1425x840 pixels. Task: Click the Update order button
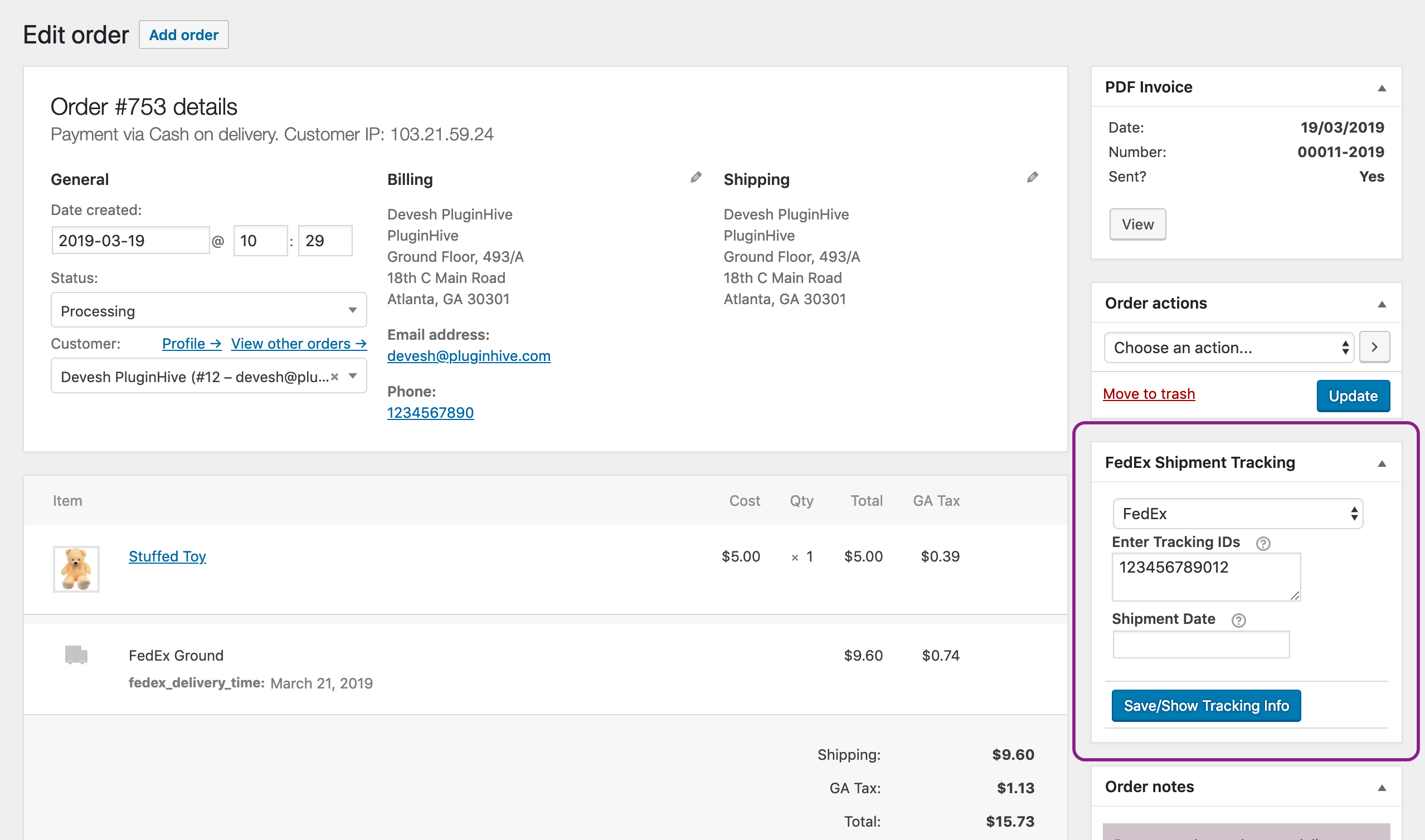(x=1353, y=395)
